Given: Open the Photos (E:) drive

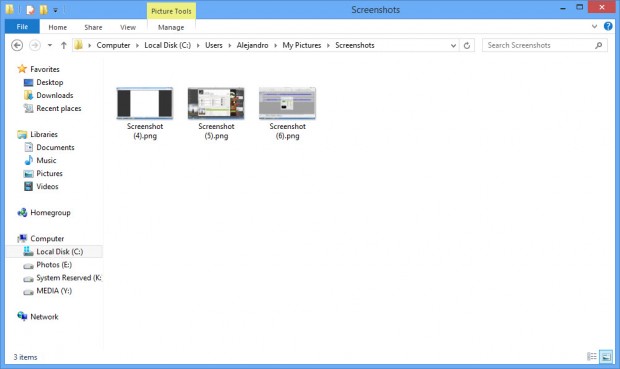Looking at the screenshot, I should coord(54,265).
